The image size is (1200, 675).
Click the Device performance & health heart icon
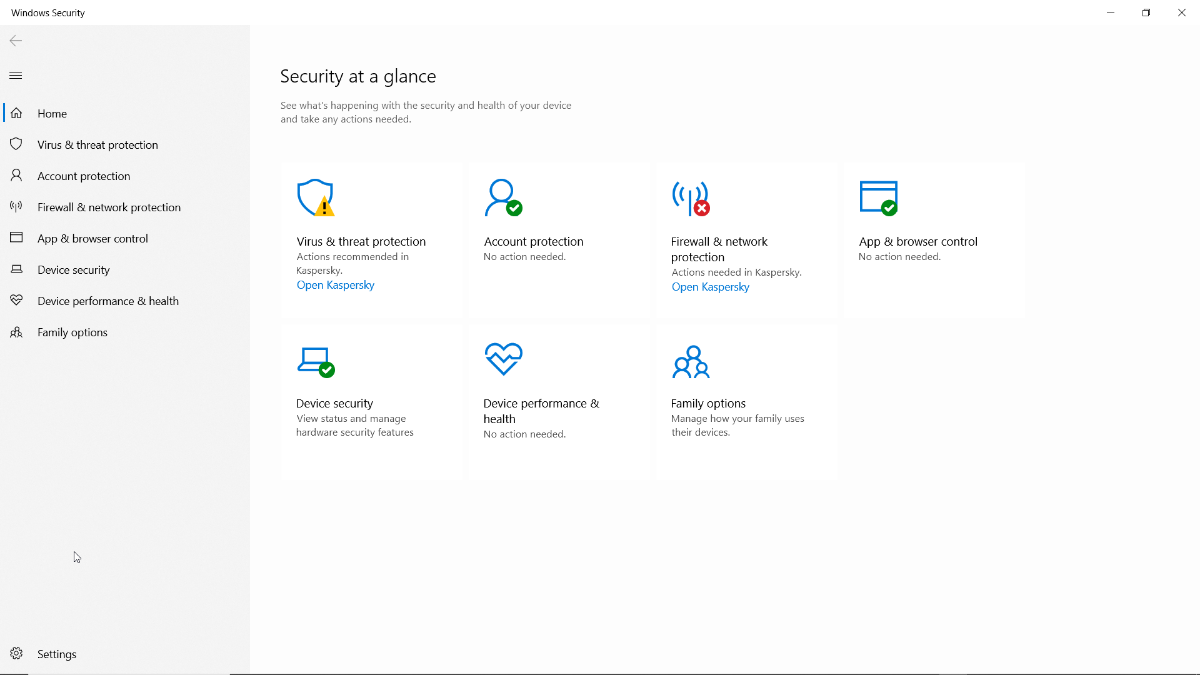pyautogui.click(x=503, y=359)
